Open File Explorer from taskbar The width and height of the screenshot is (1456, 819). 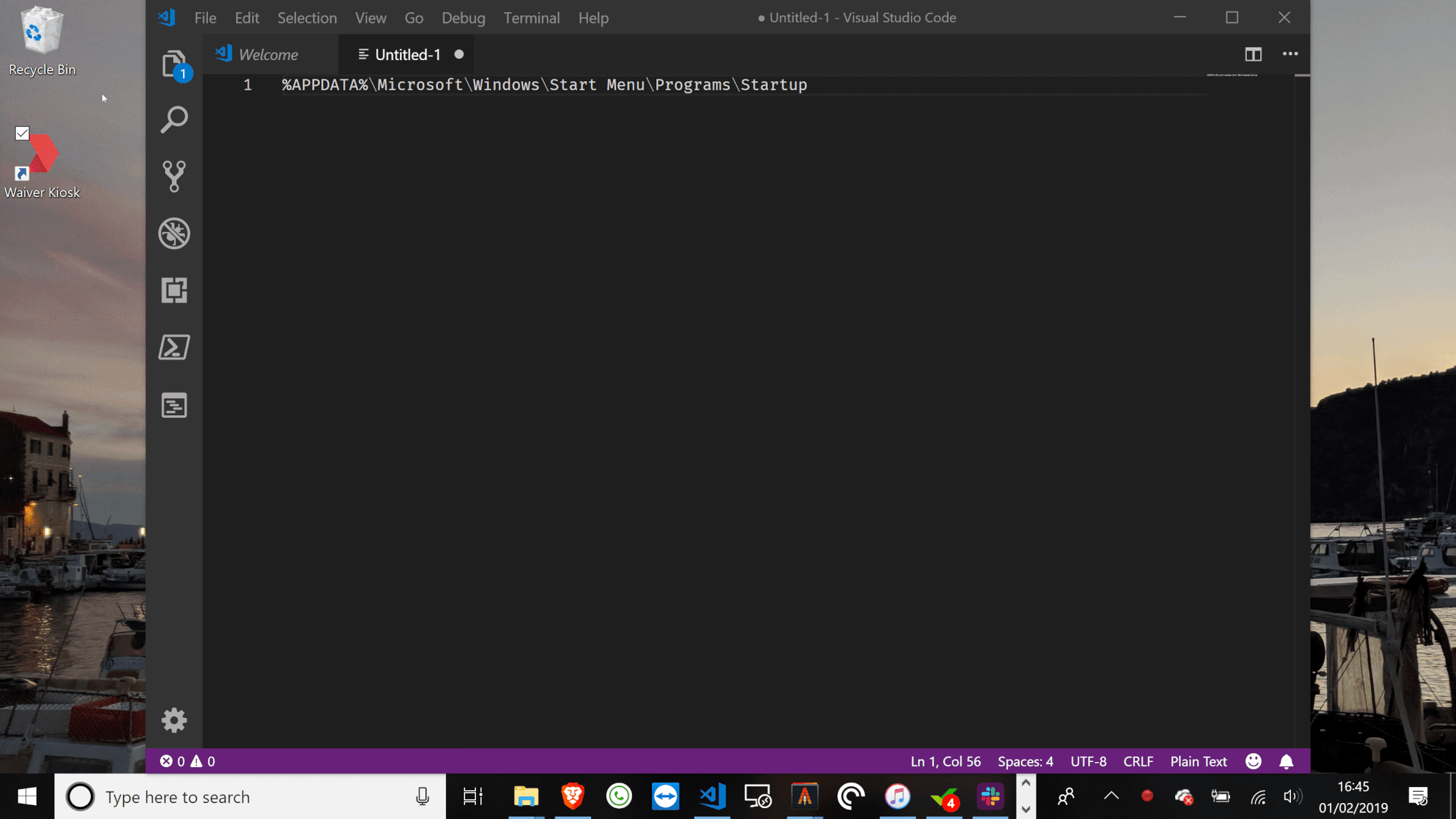(x=526, y=797)
